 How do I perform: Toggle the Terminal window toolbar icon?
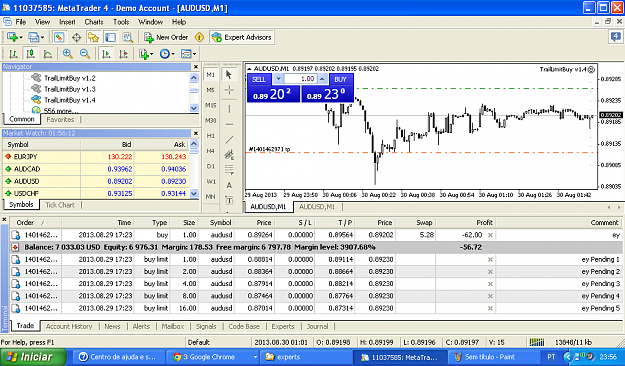click(x=110, y=37)
